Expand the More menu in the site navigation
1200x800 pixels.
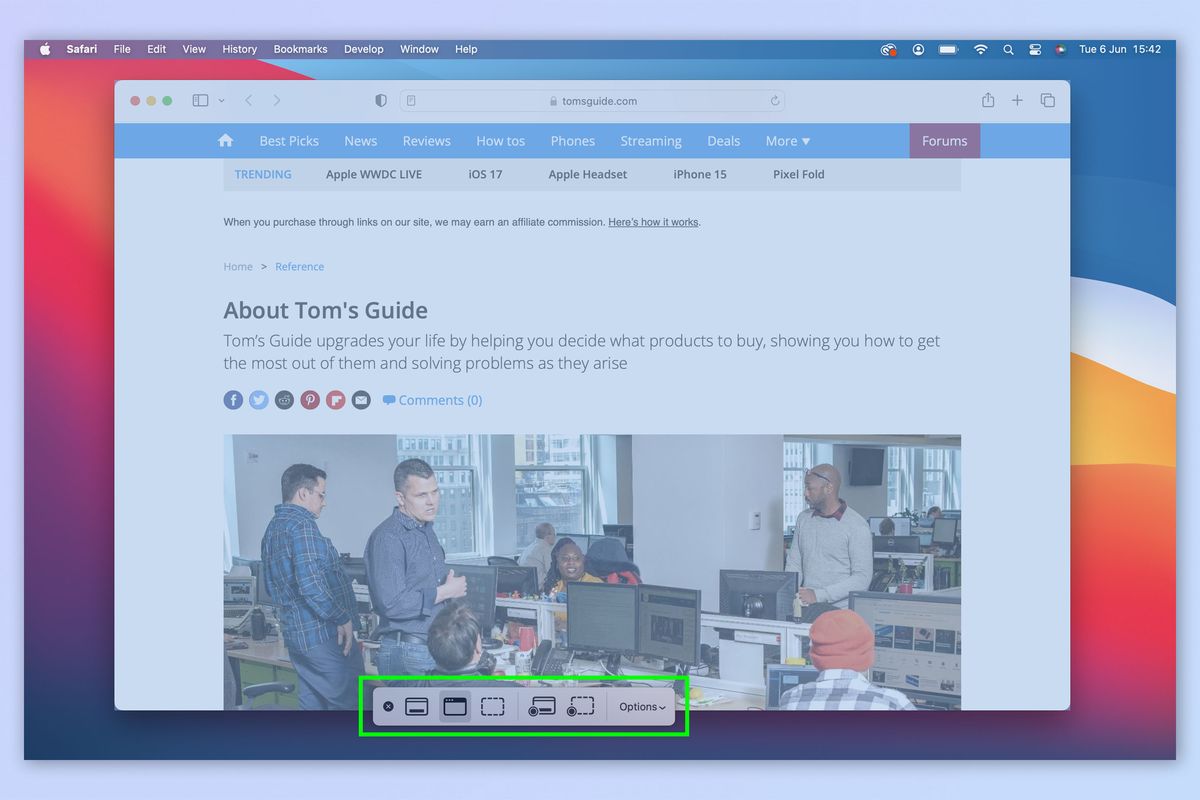click(787, 140)
